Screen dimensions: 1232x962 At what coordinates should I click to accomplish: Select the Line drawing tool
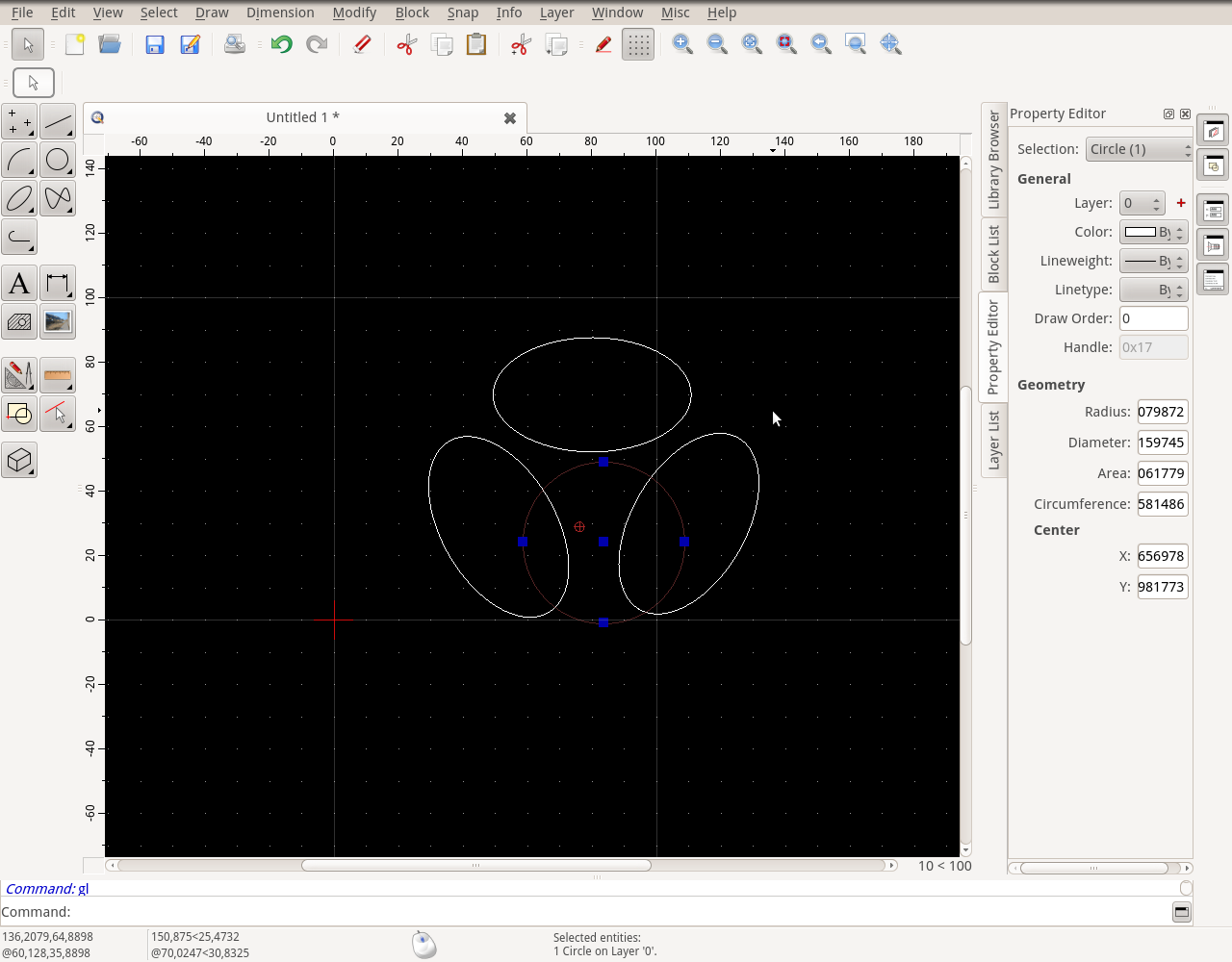(58, 121)
